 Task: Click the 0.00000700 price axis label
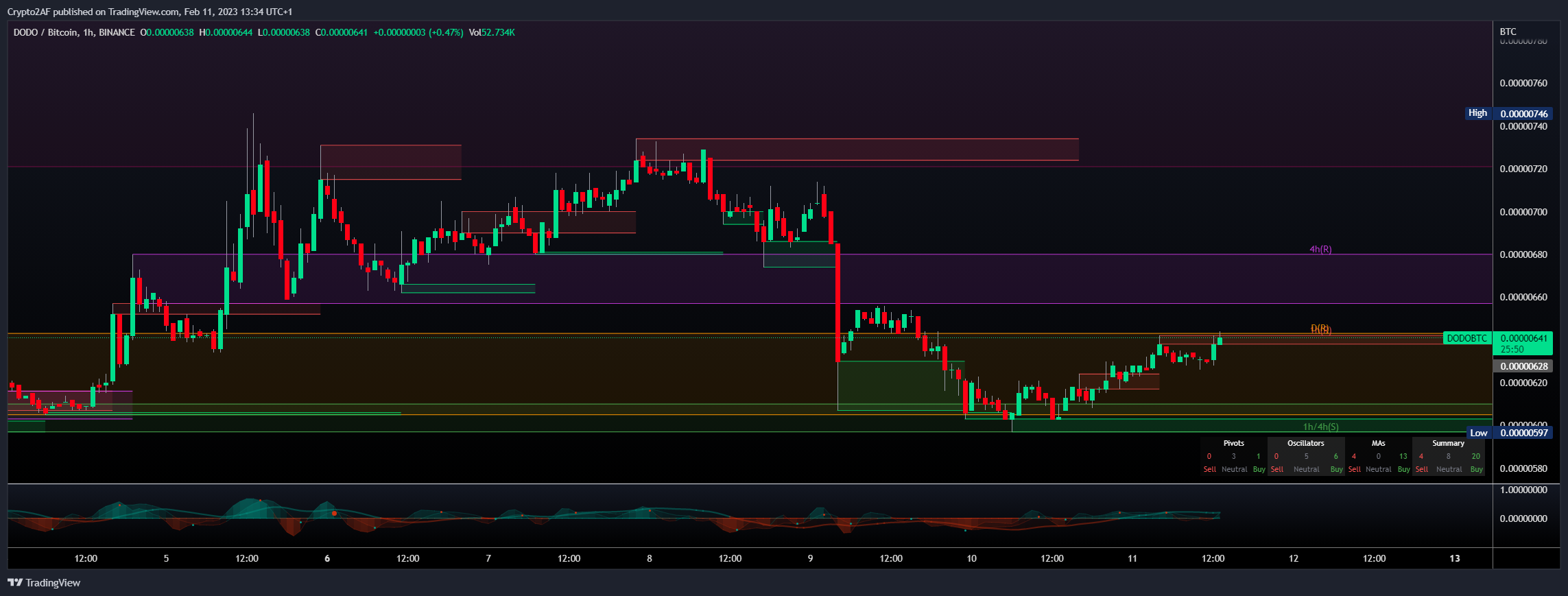1523,212
